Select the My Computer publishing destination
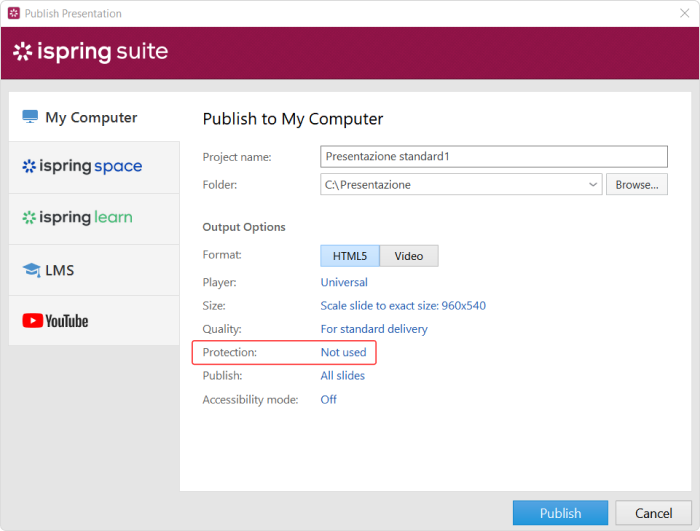 (x=94, y=117)
